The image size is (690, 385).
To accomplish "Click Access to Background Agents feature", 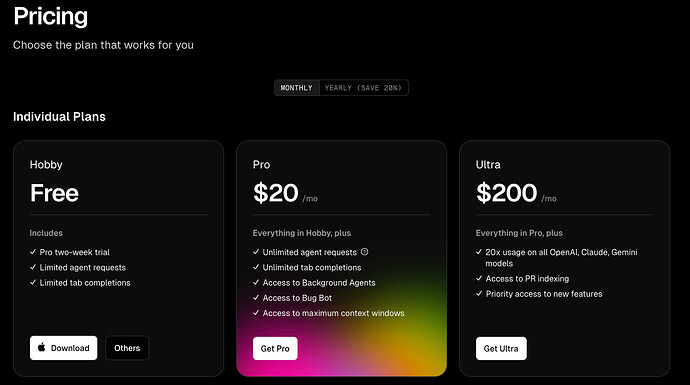I will [x=319, y=282].
